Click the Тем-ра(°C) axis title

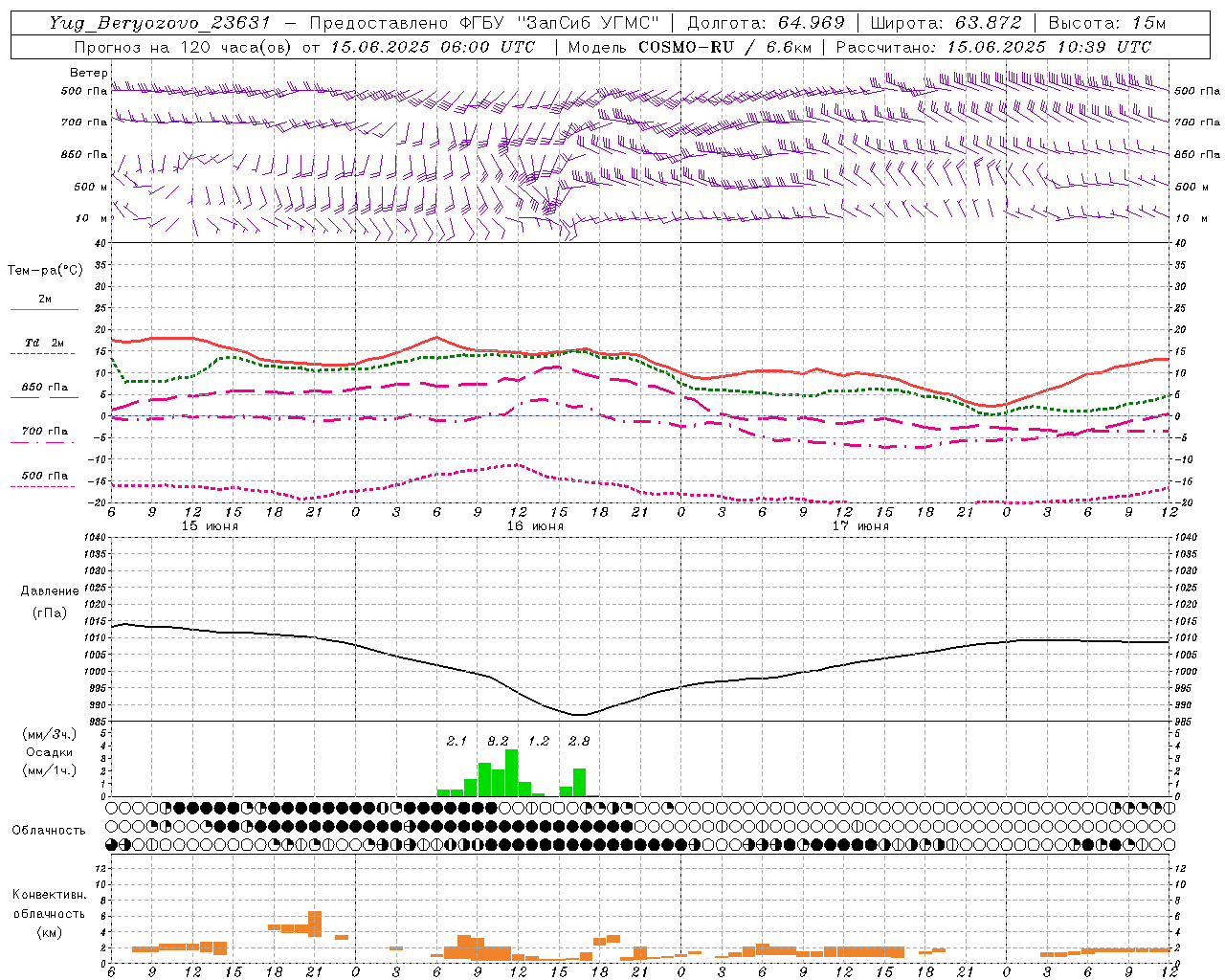click(x=45, y=271)
